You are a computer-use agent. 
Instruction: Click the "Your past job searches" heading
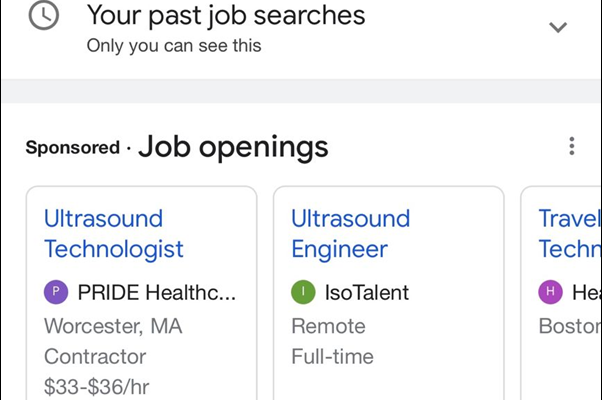[x=226, y=15]
